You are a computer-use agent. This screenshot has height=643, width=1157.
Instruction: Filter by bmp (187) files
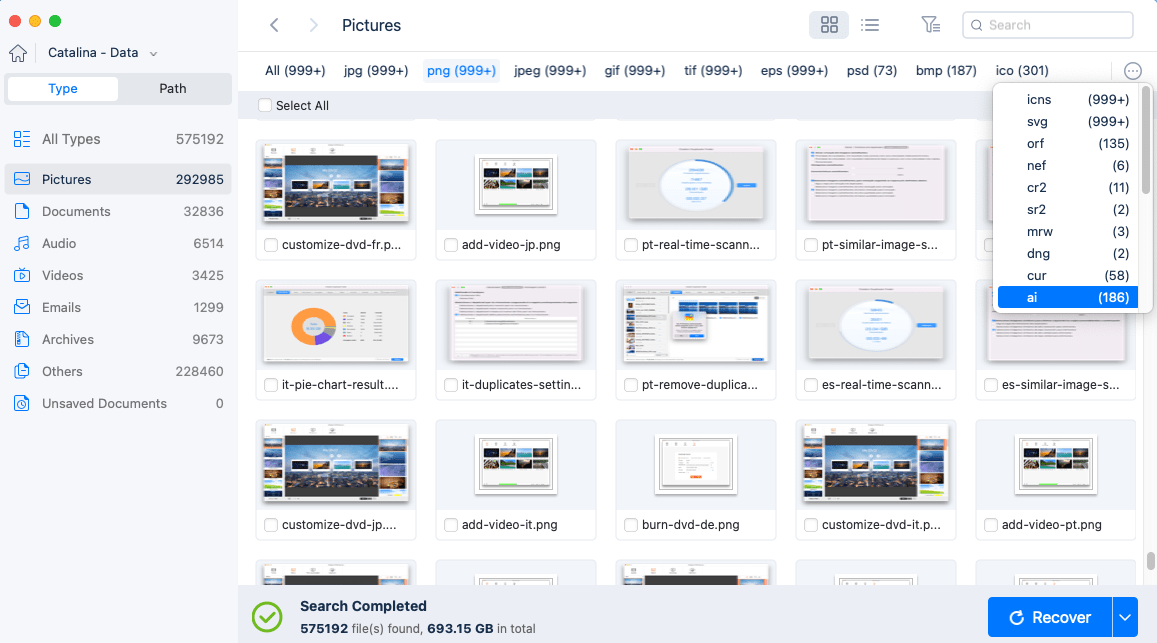point(946,71)
